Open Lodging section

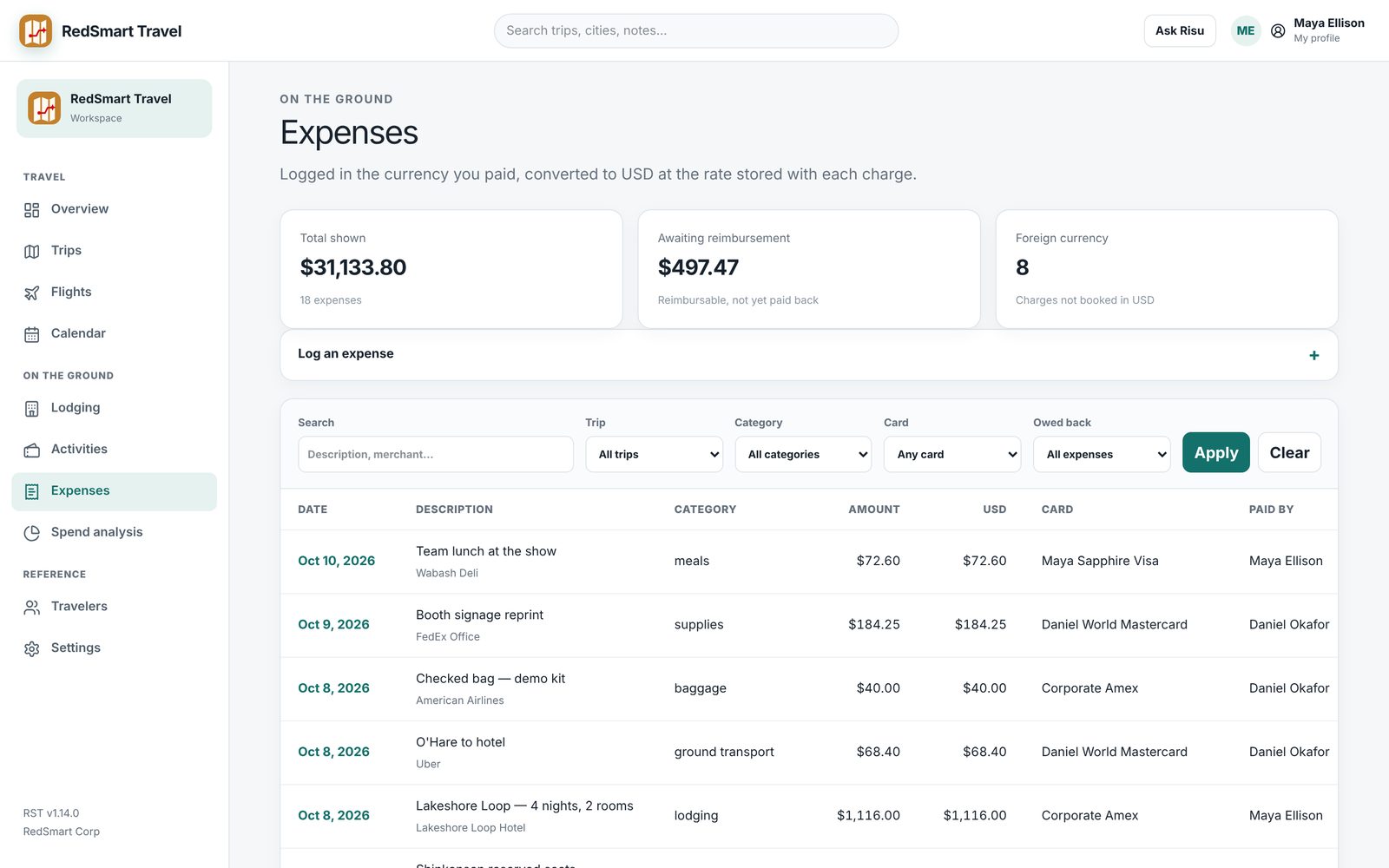[114, 408]
